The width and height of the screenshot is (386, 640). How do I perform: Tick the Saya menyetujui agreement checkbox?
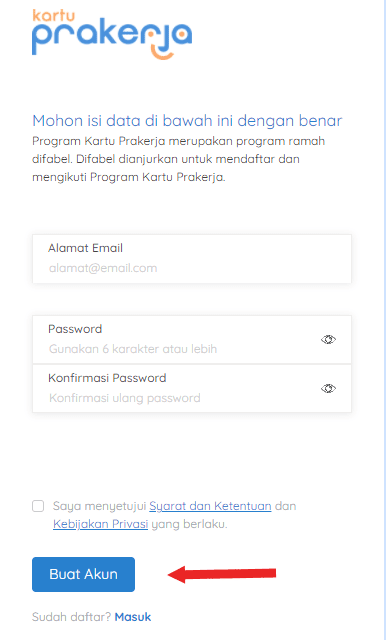point(38,506)
